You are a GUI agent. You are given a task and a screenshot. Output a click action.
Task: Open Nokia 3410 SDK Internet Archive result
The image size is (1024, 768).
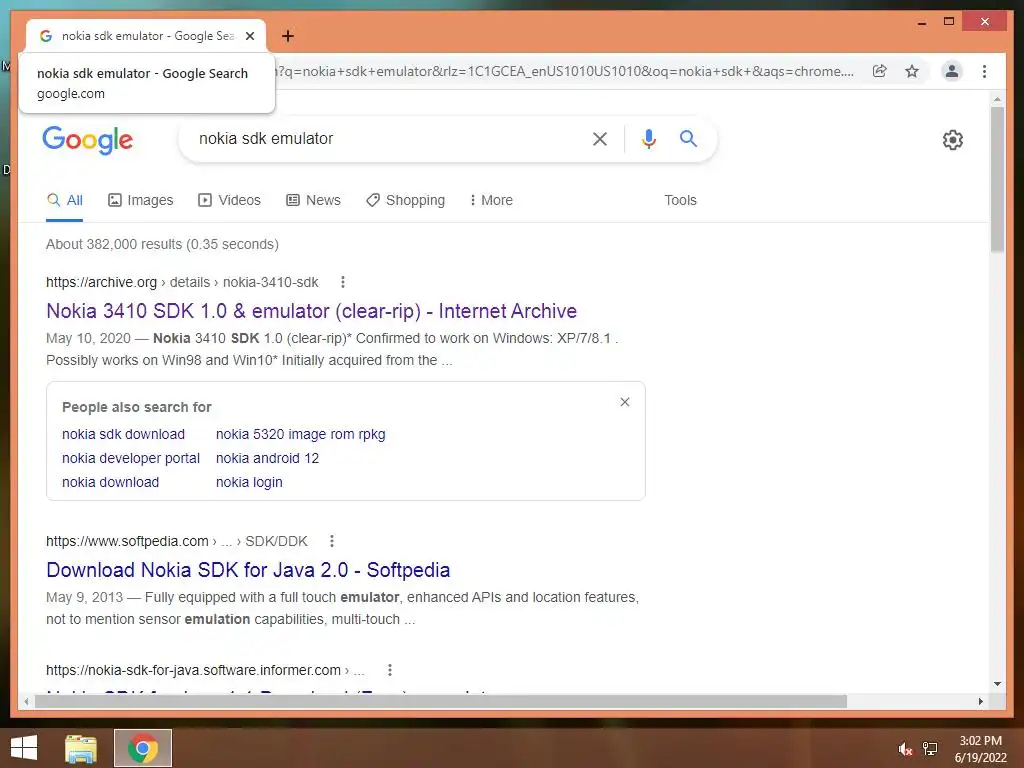[x=311, y=311]
